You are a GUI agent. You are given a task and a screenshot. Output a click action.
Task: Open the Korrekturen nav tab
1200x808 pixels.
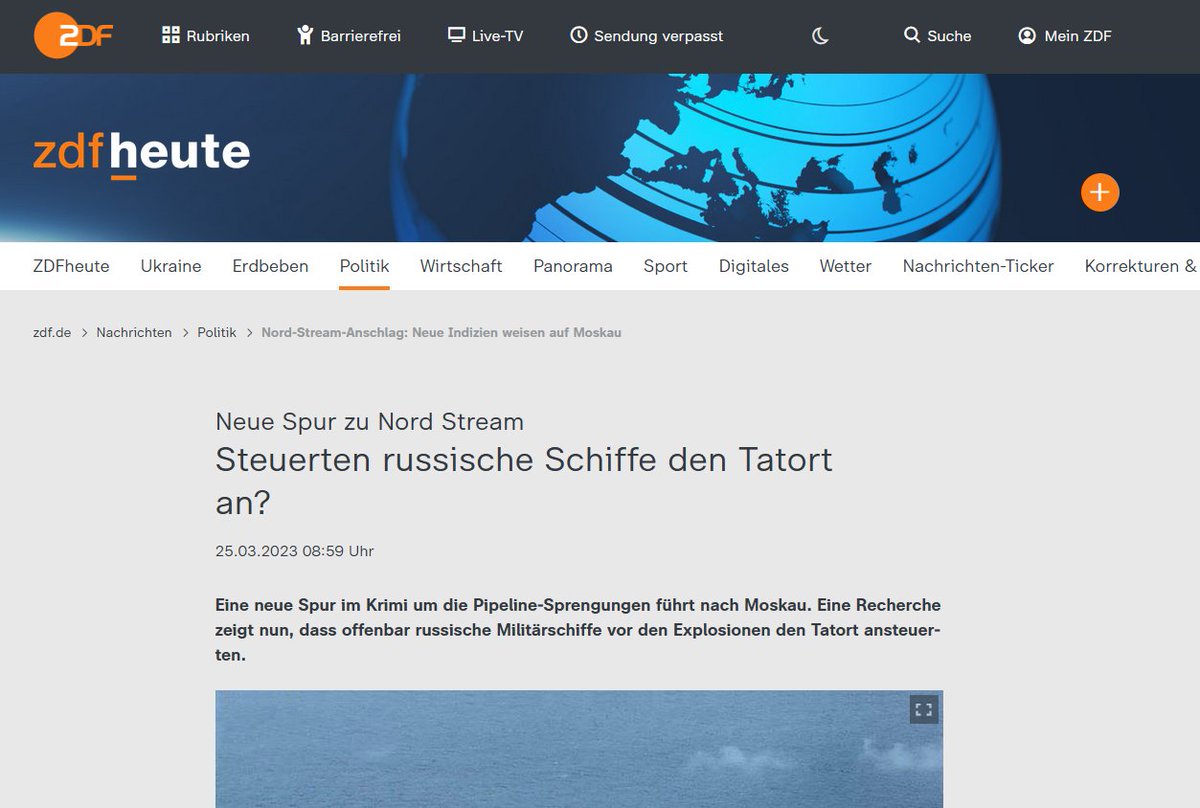point(1141,266)
